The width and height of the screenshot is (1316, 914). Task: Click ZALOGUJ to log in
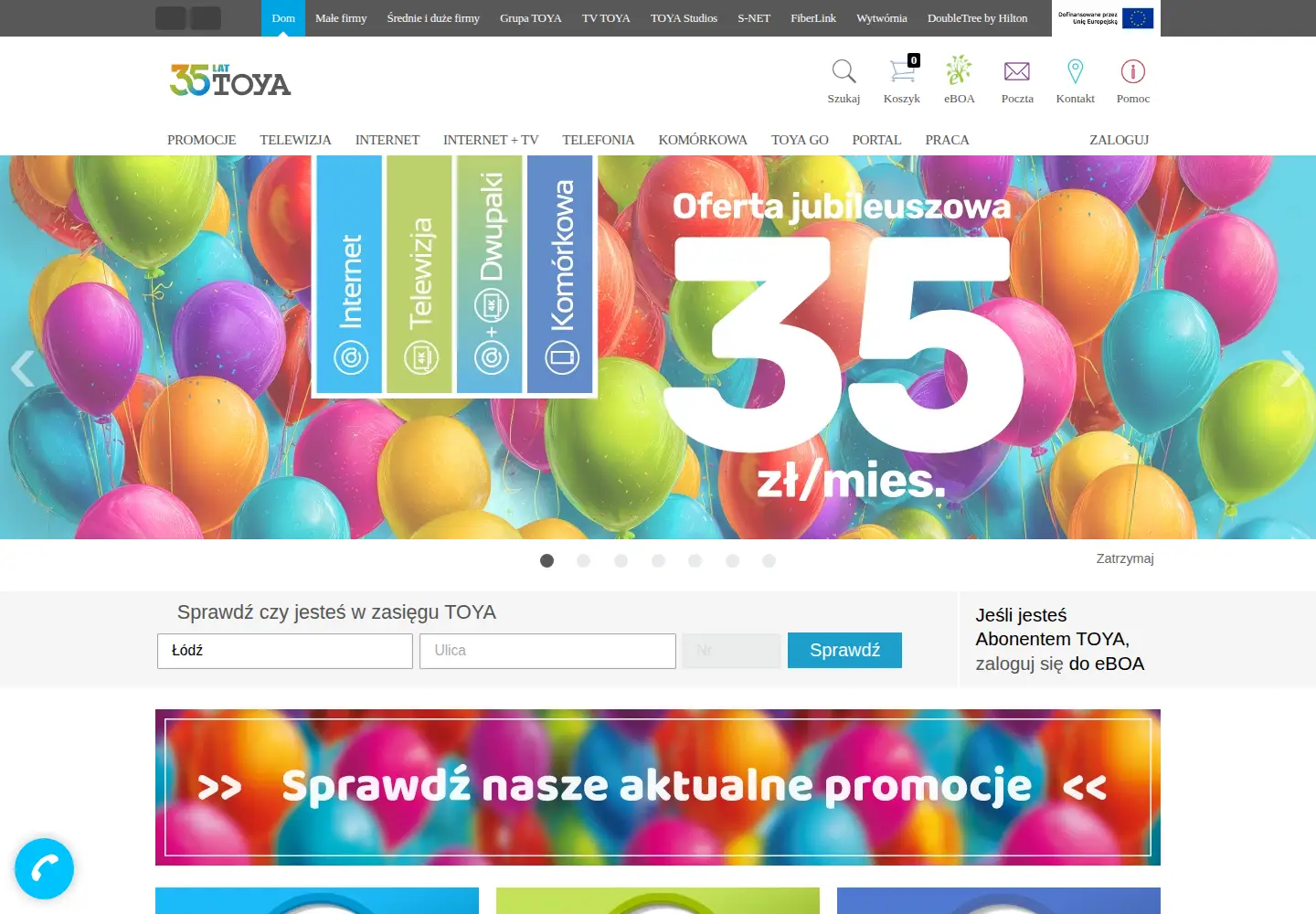[1119, 140]
